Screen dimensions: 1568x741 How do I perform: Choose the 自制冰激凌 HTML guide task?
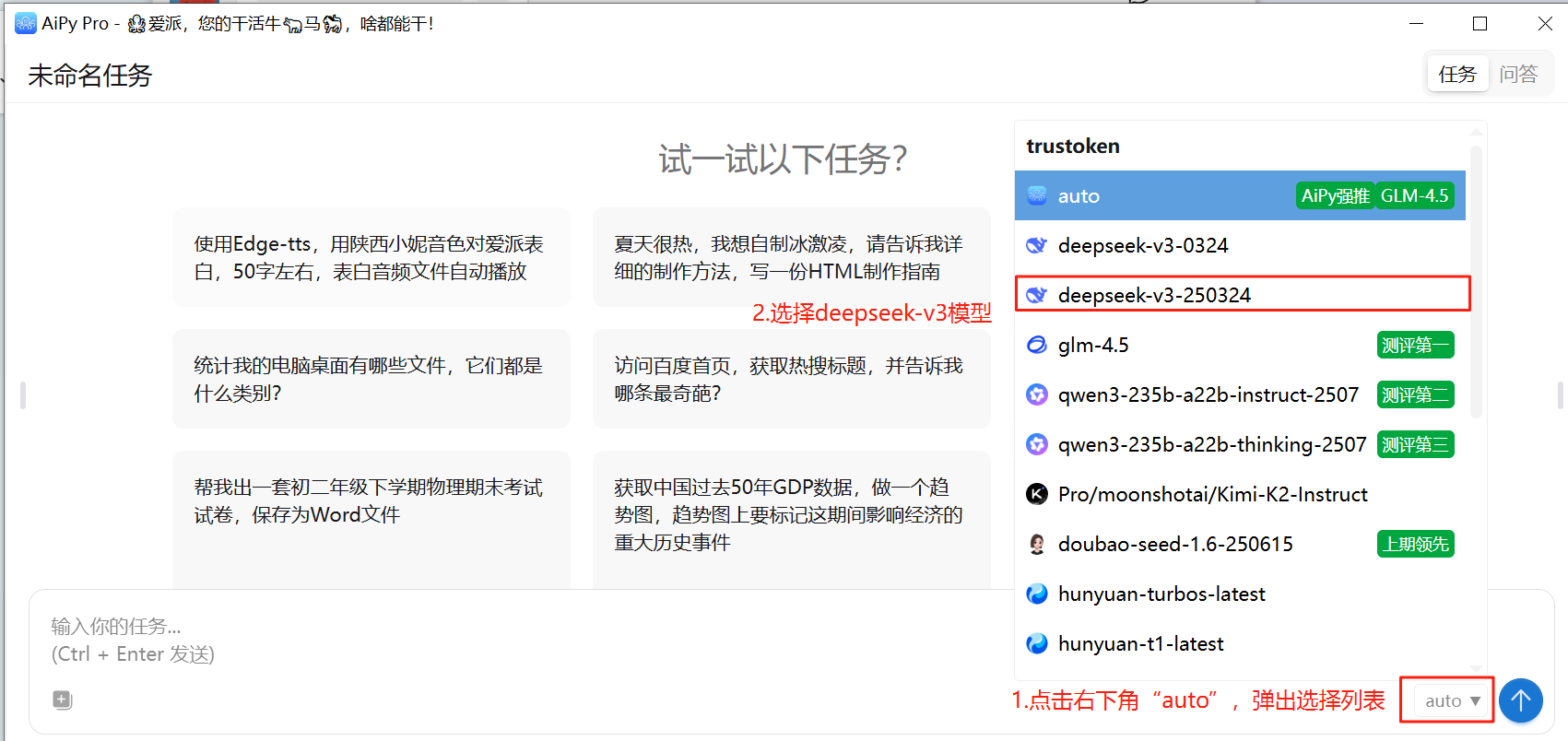[792, 257]
